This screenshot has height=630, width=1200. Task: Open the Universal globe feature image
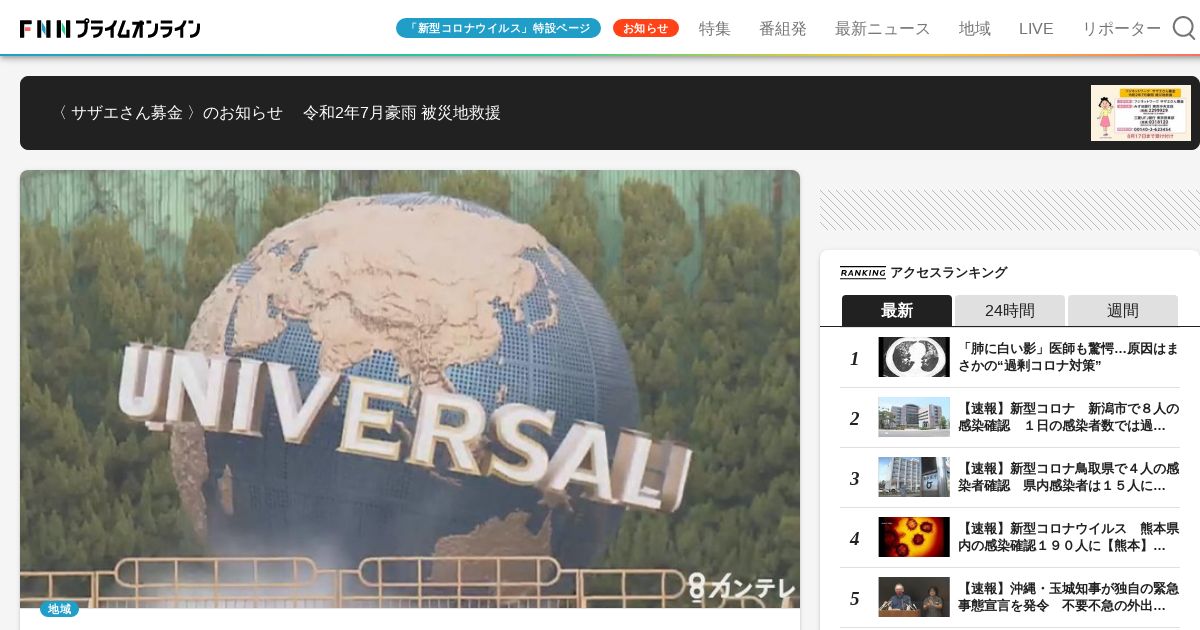pyautogui.click(x=410, y=389)
